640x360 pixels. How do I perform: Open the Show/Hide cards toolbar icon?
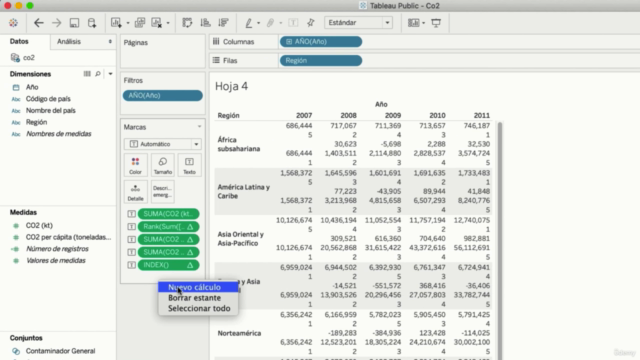click(x=413, y=23)
